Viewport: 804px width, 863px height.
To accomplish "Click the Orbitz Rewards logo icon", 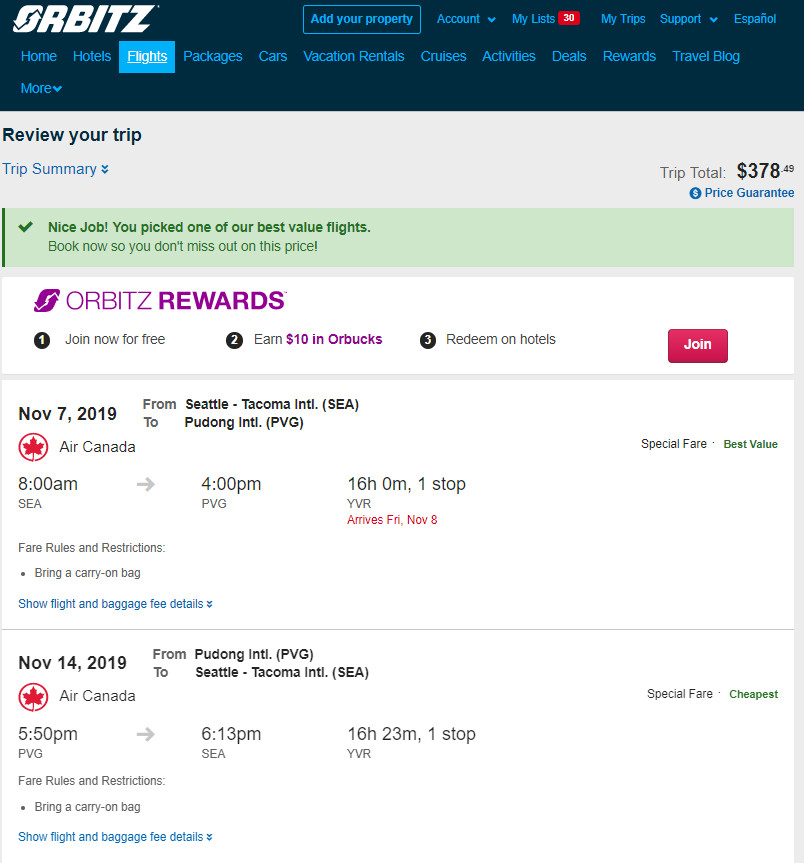I will pyautogui.click(x=46, y=301).
